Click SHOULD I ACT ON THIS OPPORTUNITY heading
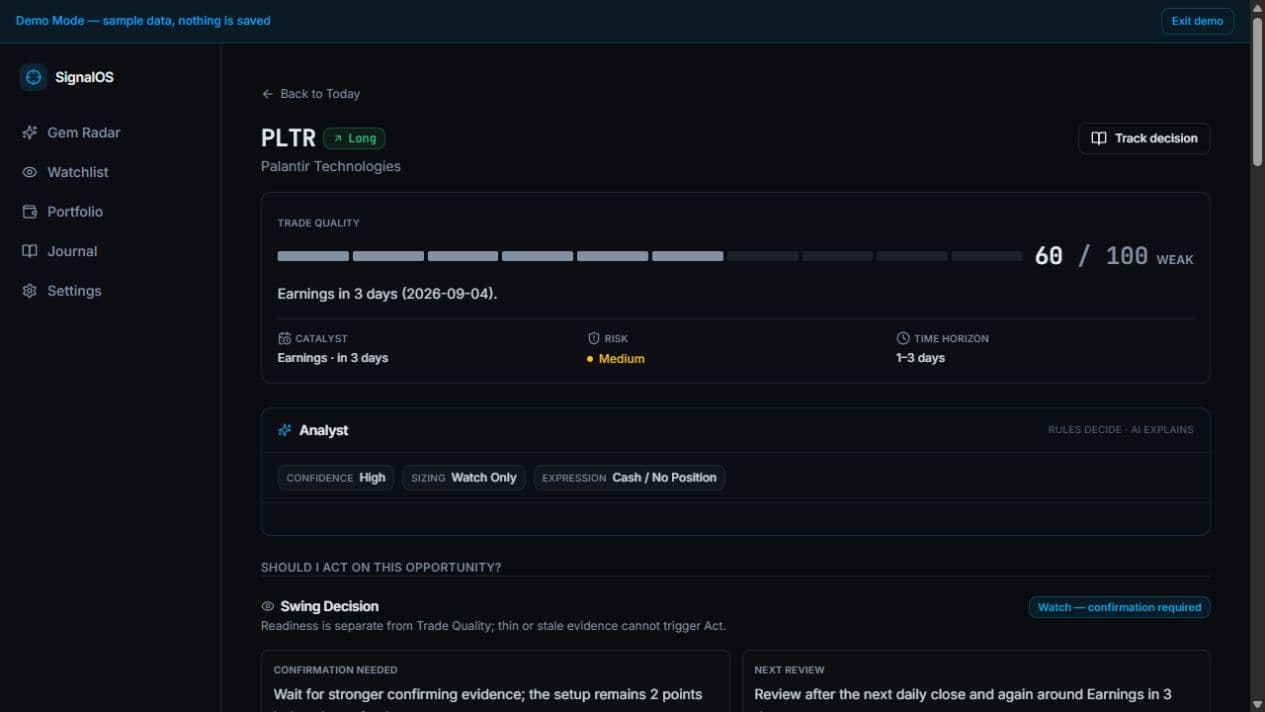This screenshot has height=712, width=1265. 381,567
